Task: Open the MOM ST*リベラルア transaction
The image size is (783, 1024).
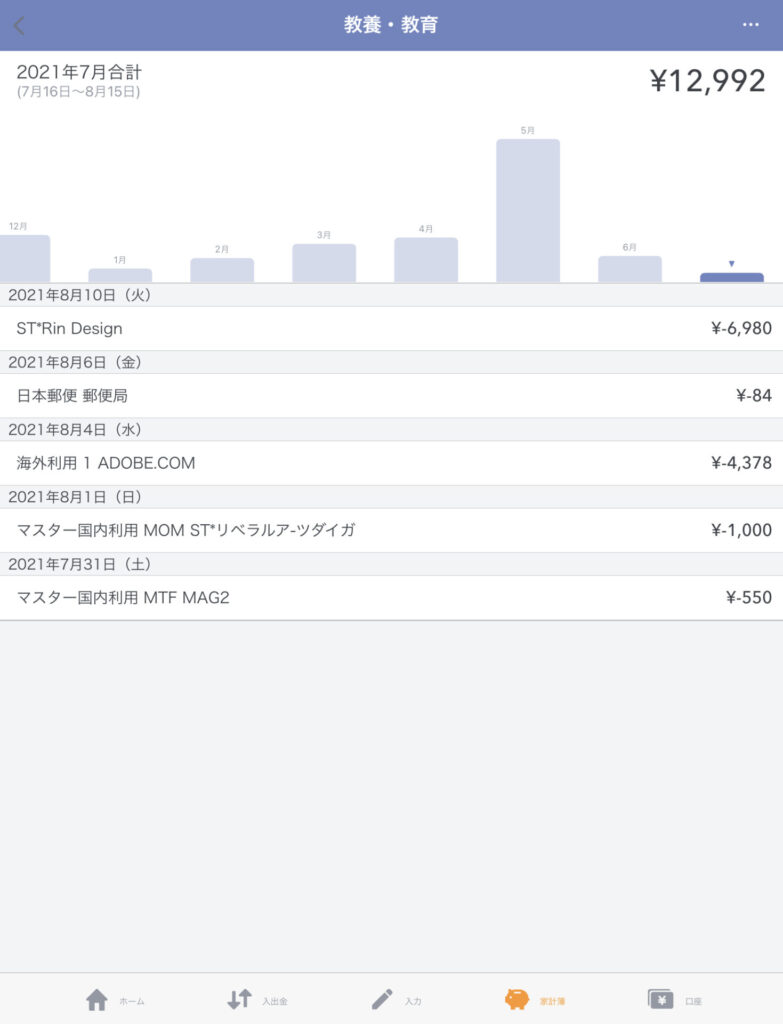Action: pyautogui.click(x=391, y=530)
